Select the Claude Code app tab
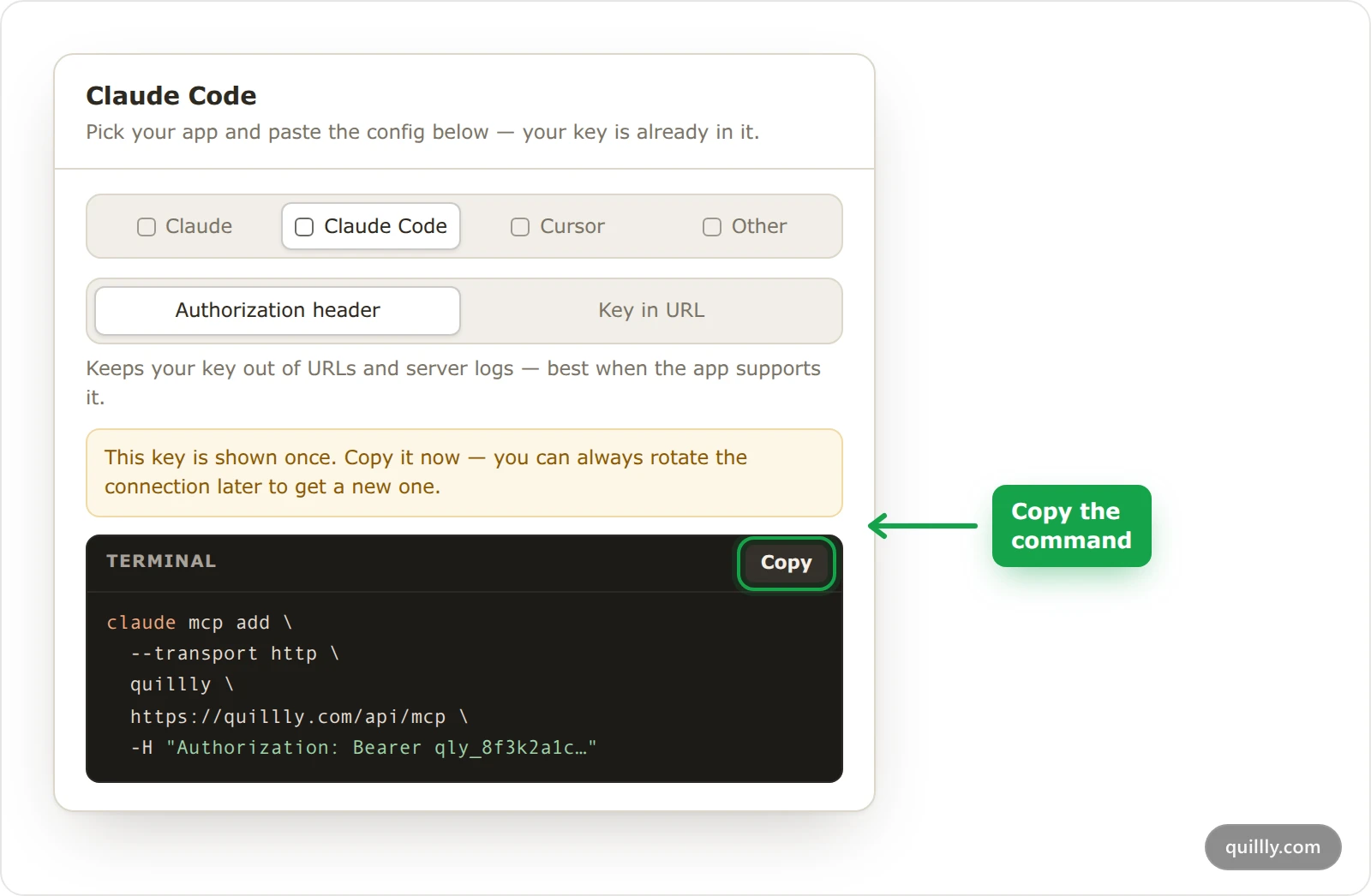Viewport: 1371px width, 896px height. (x=371, y=226)
